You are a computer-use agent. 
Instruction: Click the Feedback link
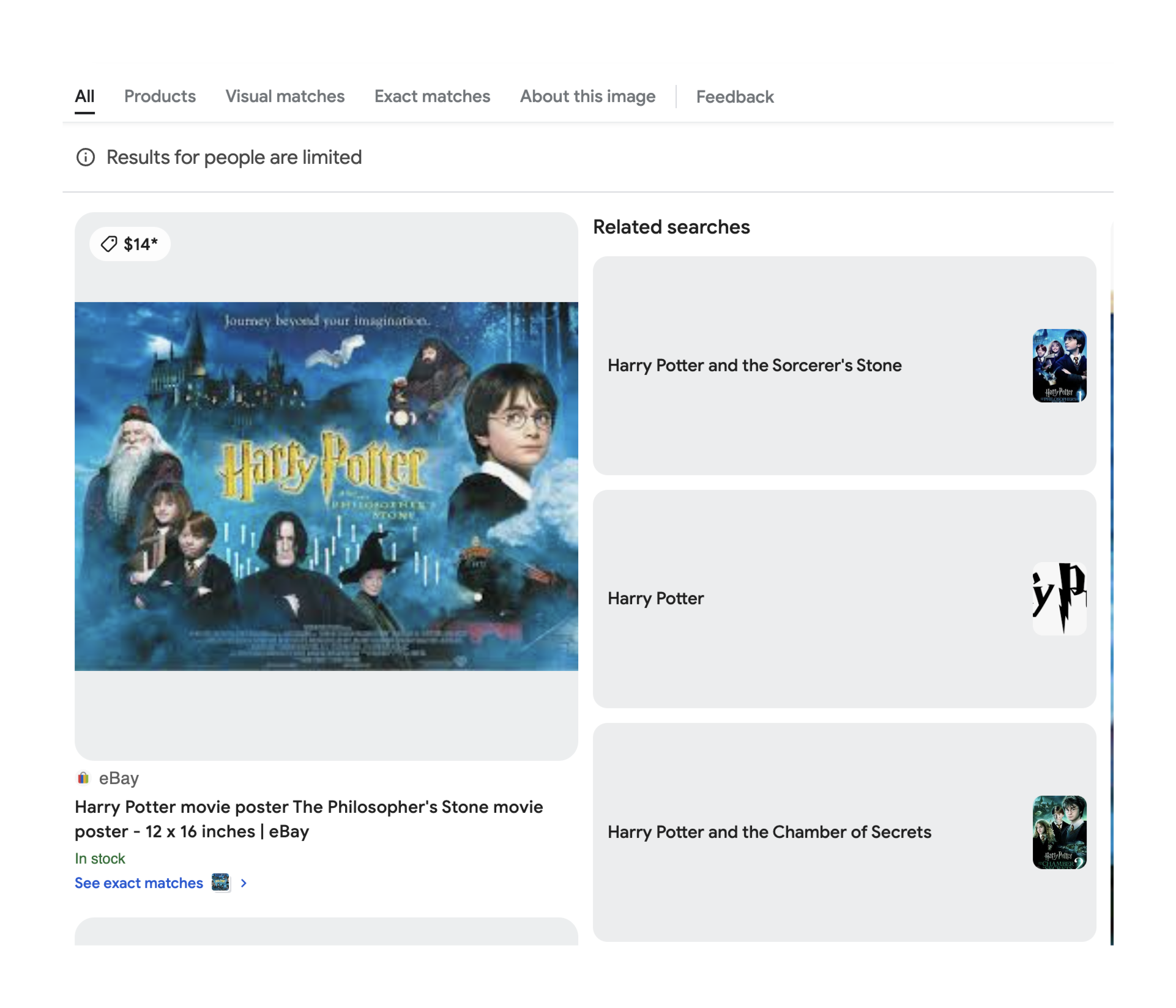(735, 97)
